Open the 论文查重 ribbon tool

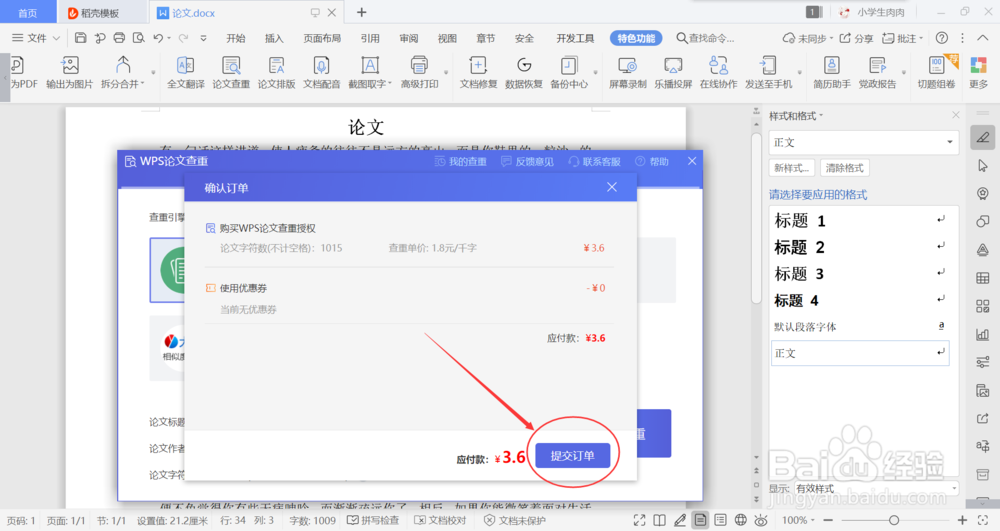click(x=231, y=73)
